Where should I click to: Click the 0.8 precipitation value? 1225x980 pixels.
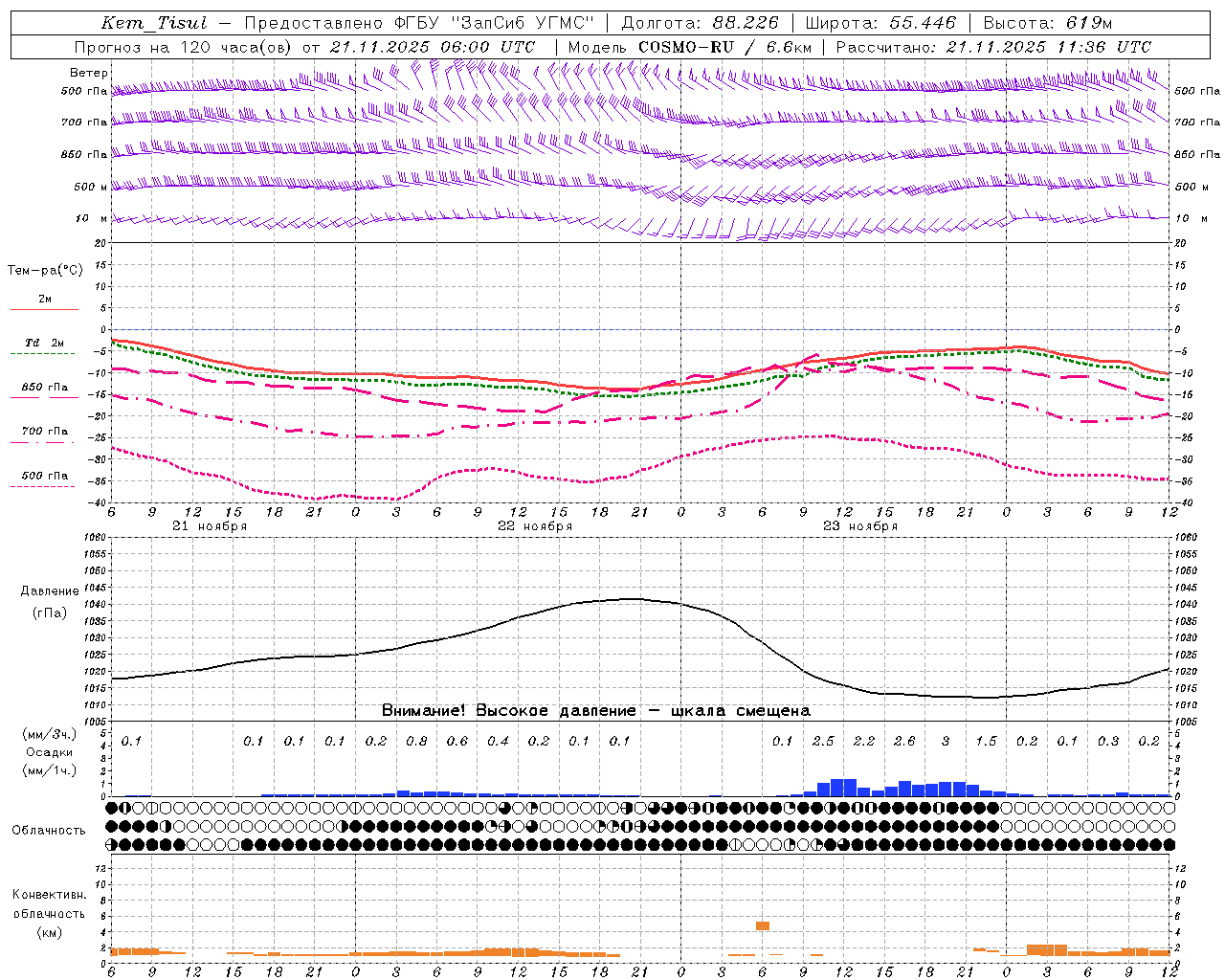point(416,741)
